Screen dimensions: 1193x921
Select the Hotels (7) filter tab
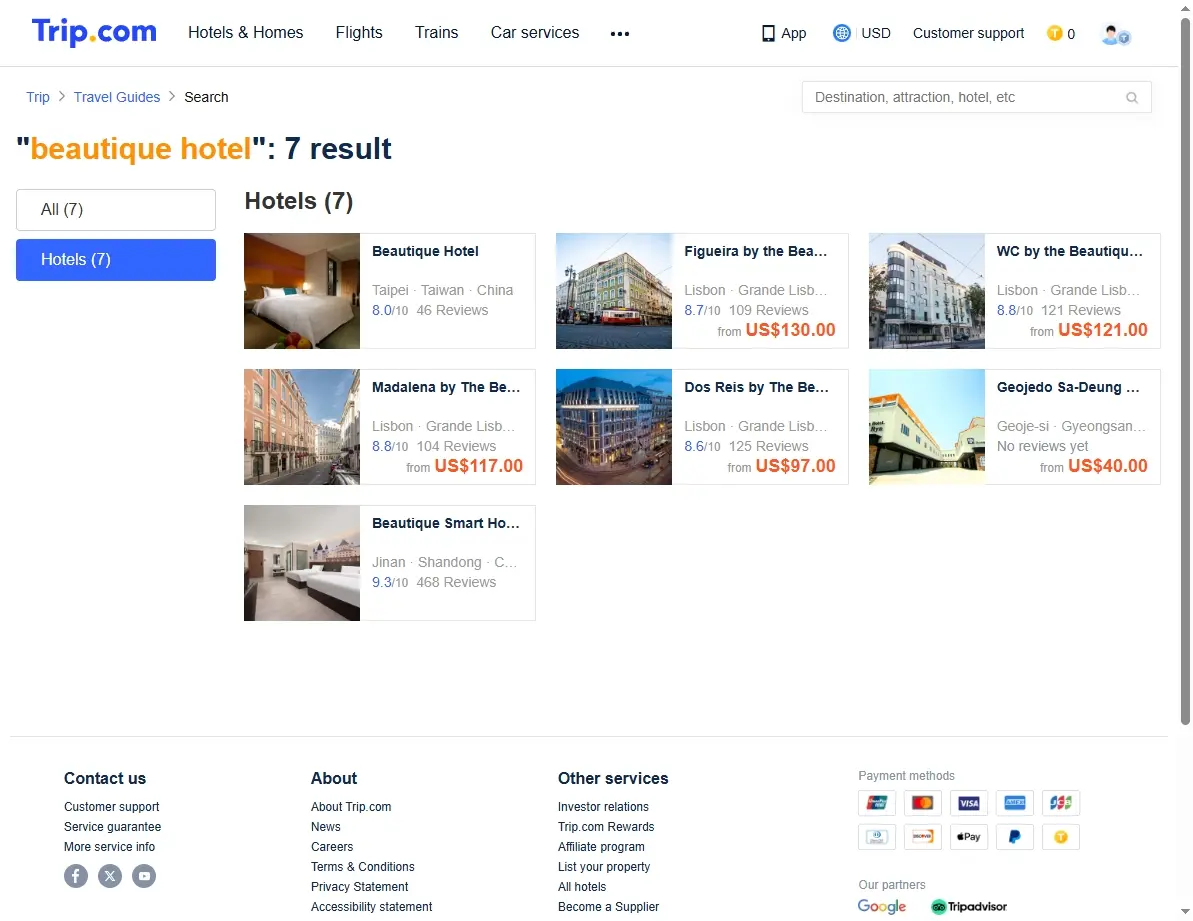(x=116, y=260)
